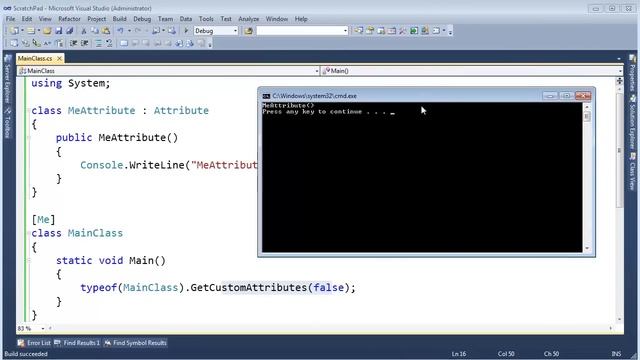Screen dimensions: 640x360
Task: Click the Navigate Forward icon
Action: [x=172, y=31]
